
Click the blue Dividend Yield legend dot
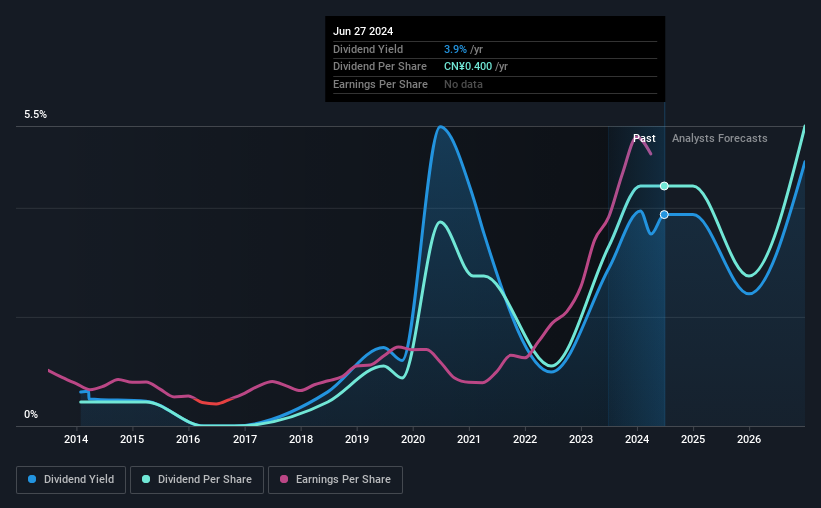(x=32, y=479)
